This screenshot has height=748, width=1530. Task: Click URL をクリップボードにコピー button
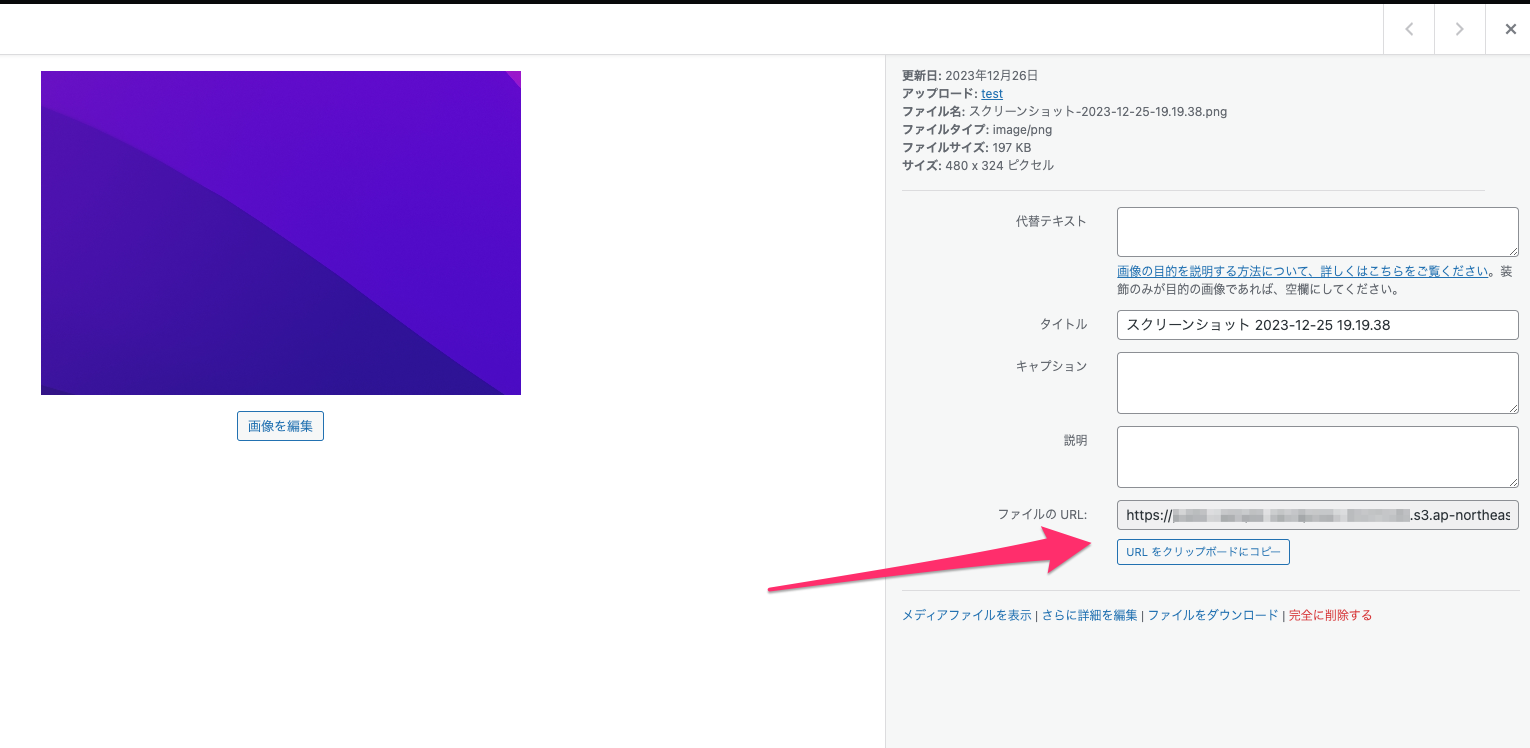click(1202, 551)
